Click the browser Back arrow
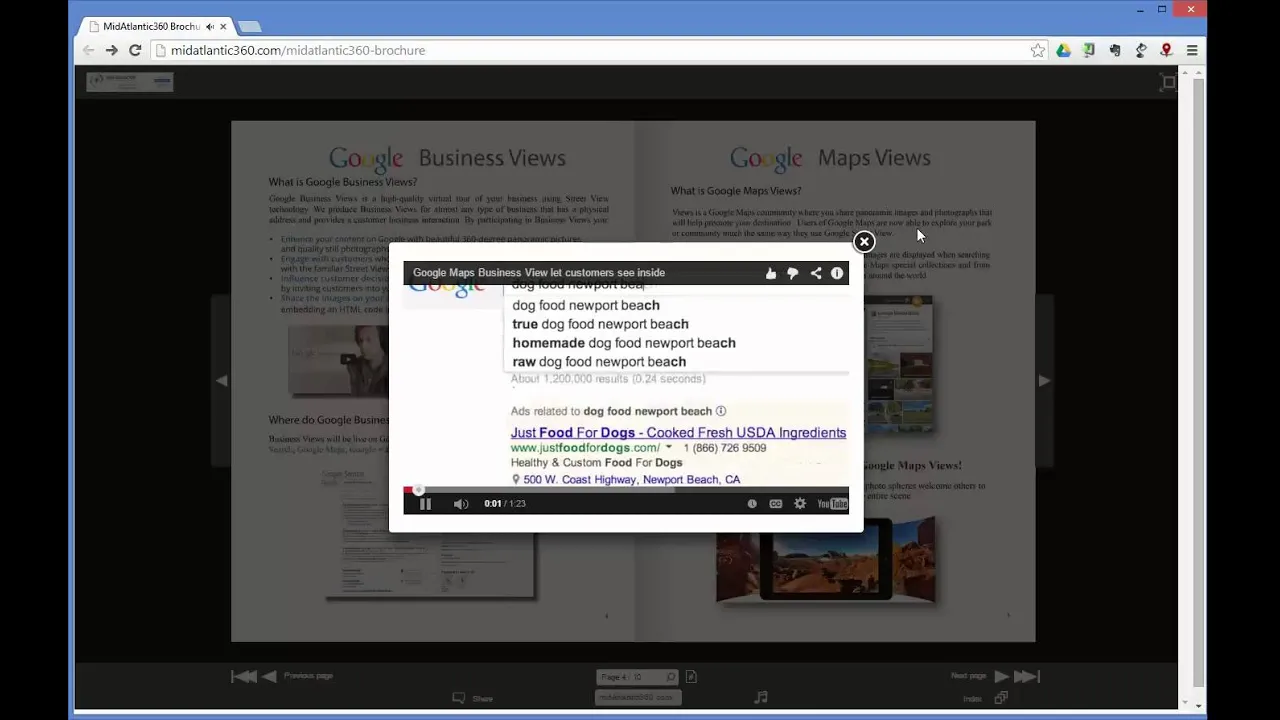This screenshot has height=720, width=1280. coord(88,50)
